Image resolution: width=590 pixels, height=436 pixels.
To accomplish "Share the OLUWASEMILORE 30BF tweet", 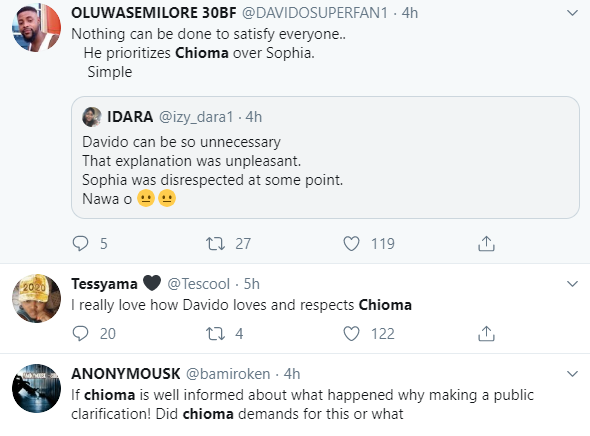I will (486, 243).
